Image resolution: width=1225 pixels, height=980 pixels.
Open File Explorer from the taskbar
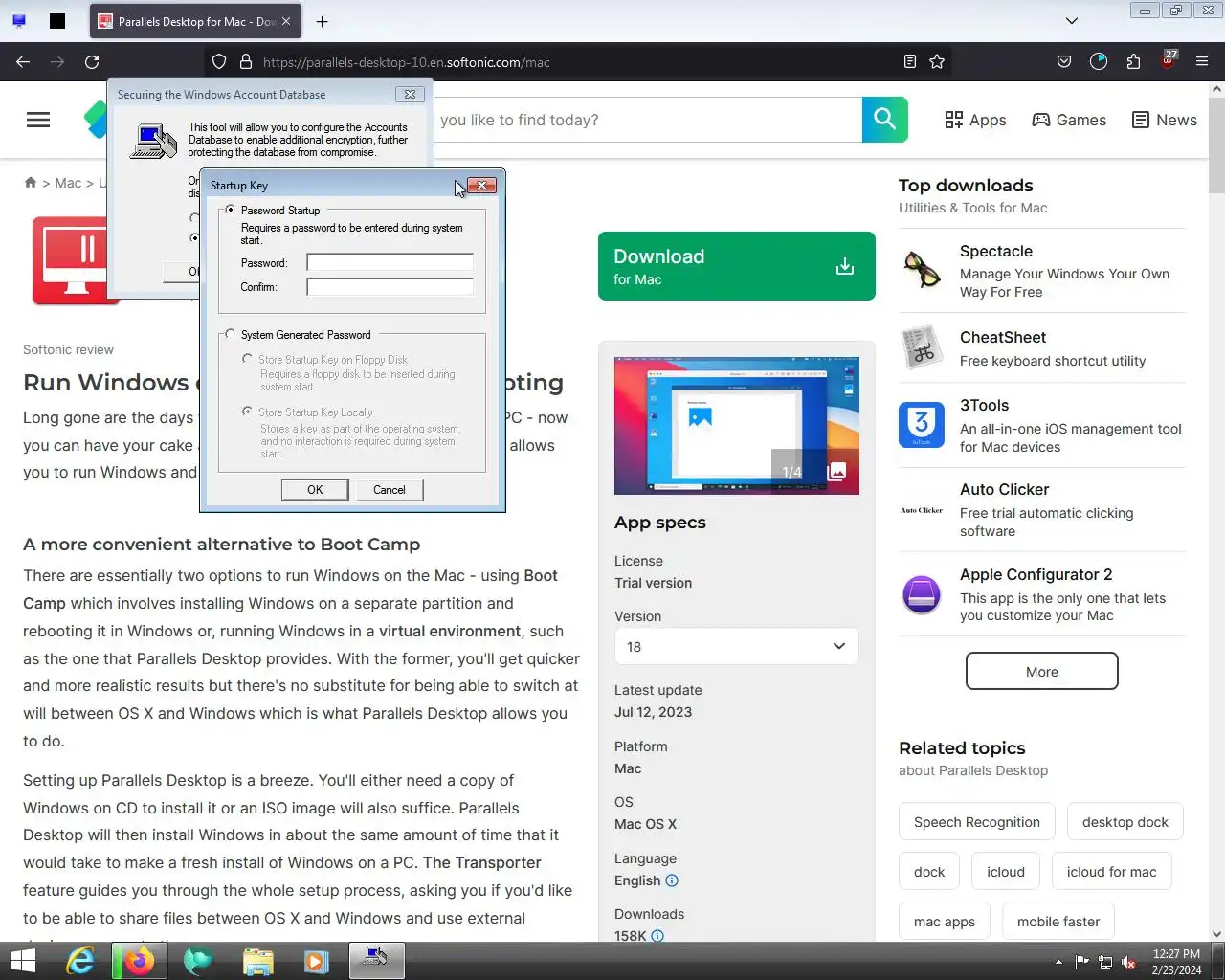tap(258, 961)
